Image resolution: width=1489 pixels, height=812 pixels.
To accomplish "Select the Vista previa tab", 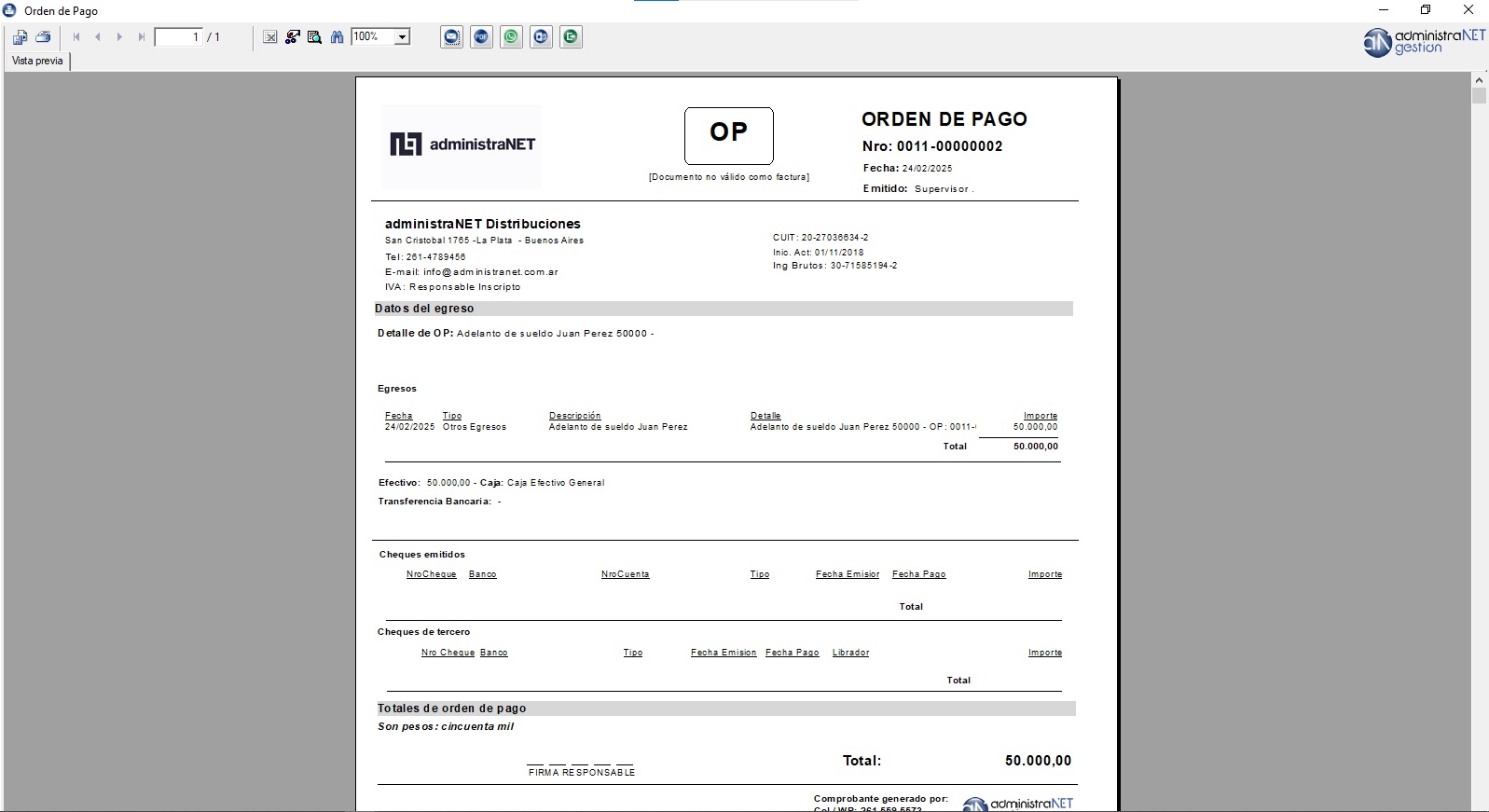I will pos(37,61).
